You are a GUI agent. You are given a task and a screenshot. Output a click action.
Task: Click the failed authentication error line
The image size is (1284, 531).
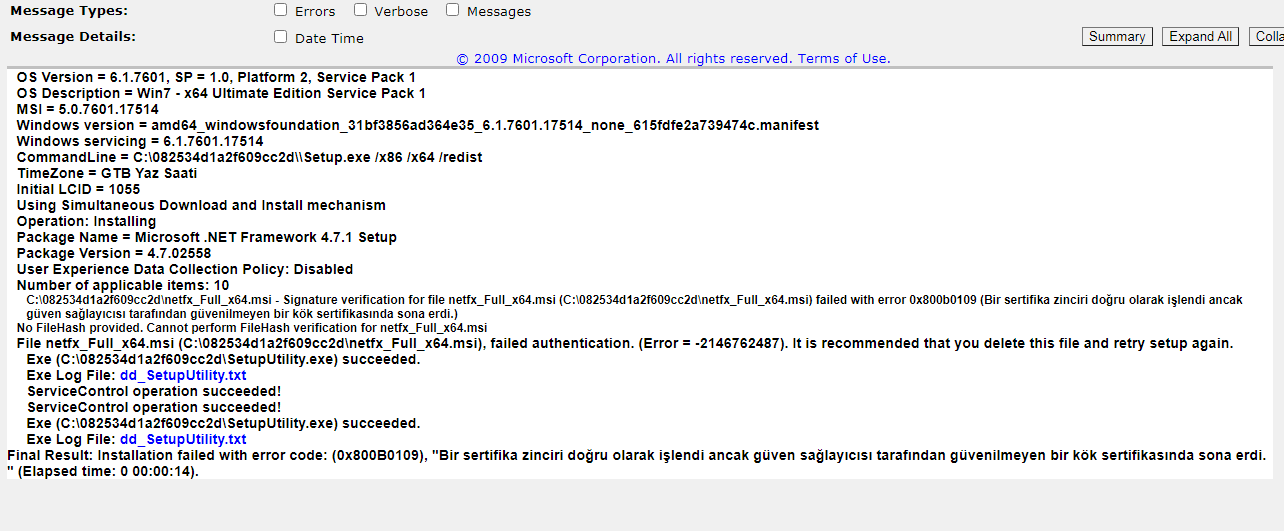625,343
